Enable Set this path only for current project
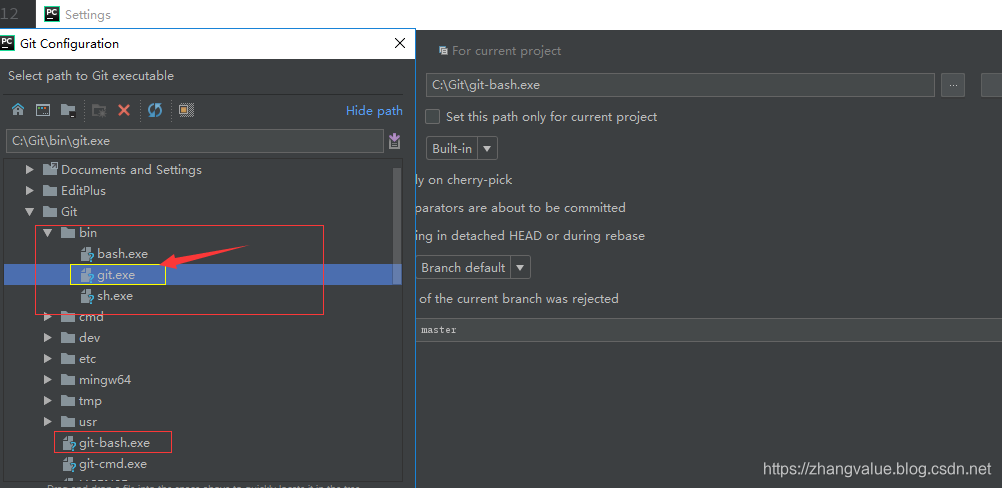Image resolution: width=1002 pixels, height=488 pixels. tap(433, 116)
